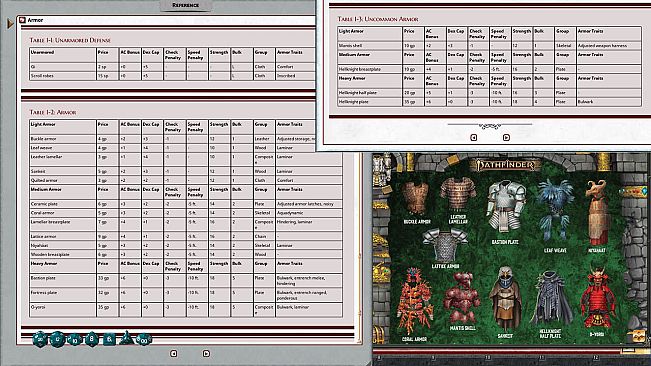Pick up the d12 die

57,339
